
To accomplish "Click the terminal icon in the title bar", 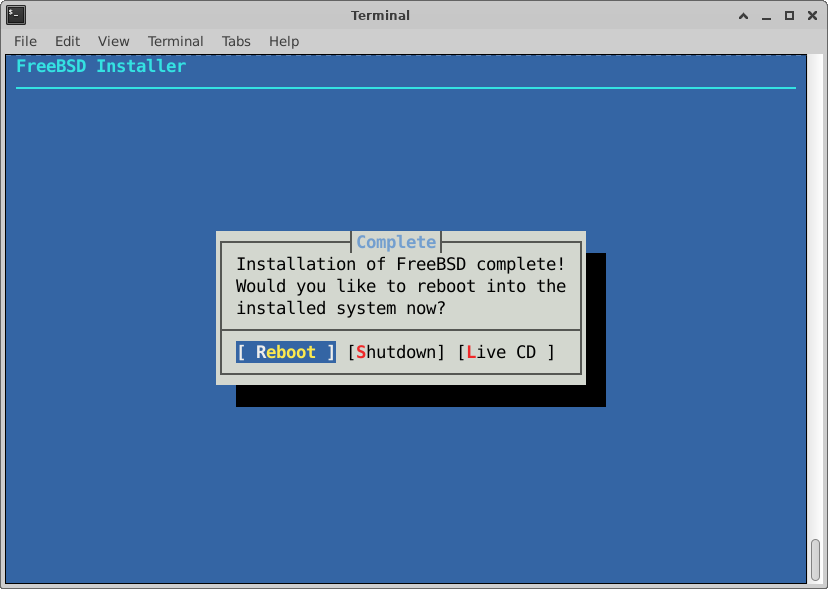I will tap(16, 15).
